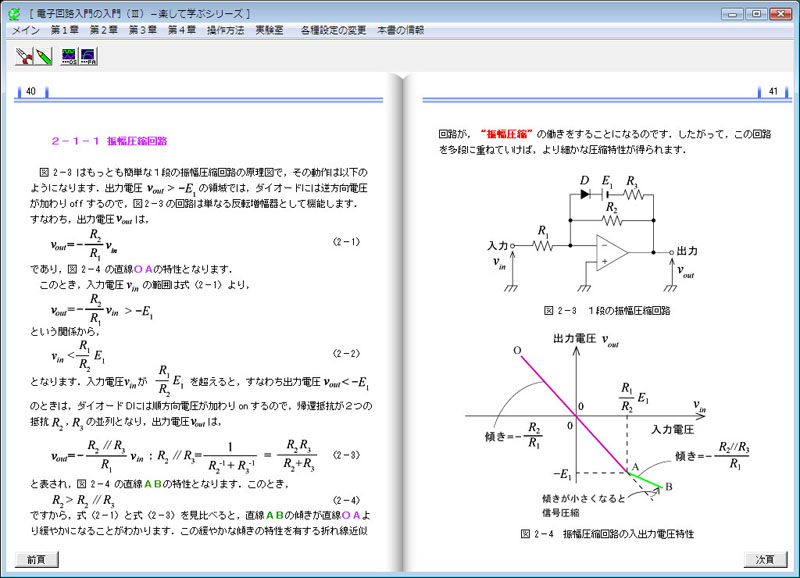The width and height of the screenshot is (800, 578).
Task: Maximize the application window
Action: tap(757, 14)
